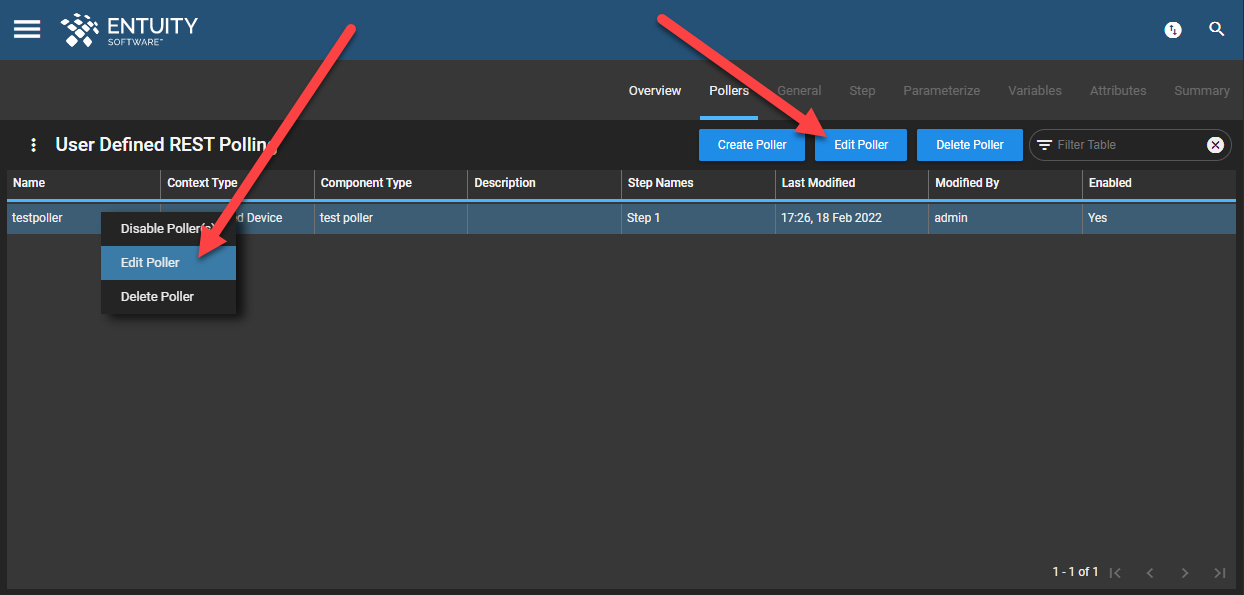
Task: Click the Create Poller button
Action: 752,145
